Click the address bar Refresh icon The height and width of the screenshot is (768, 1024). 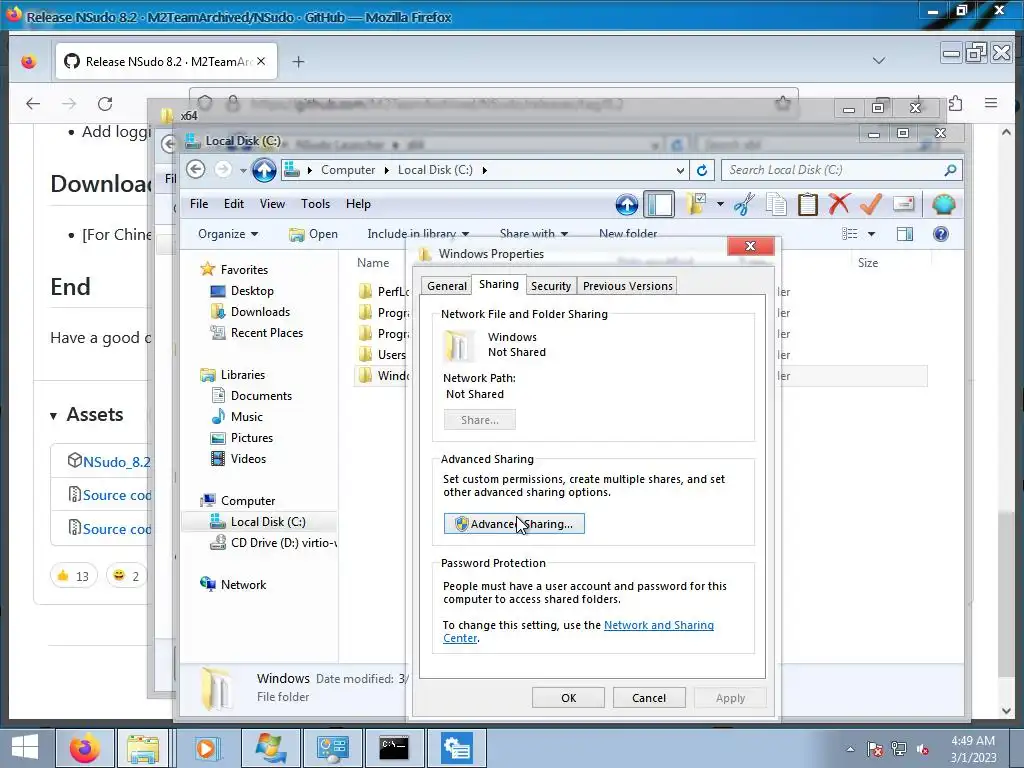701,170
